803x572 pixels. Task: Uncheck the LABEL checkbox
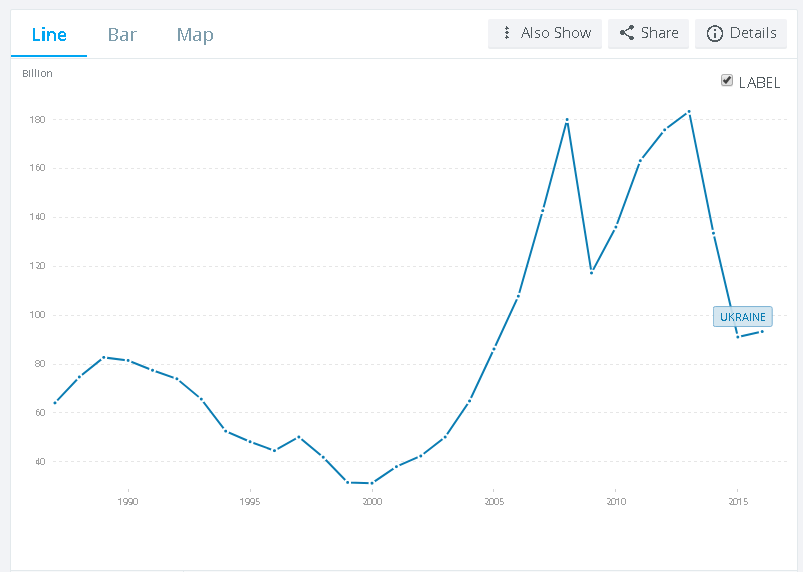(x=727, y=80)
